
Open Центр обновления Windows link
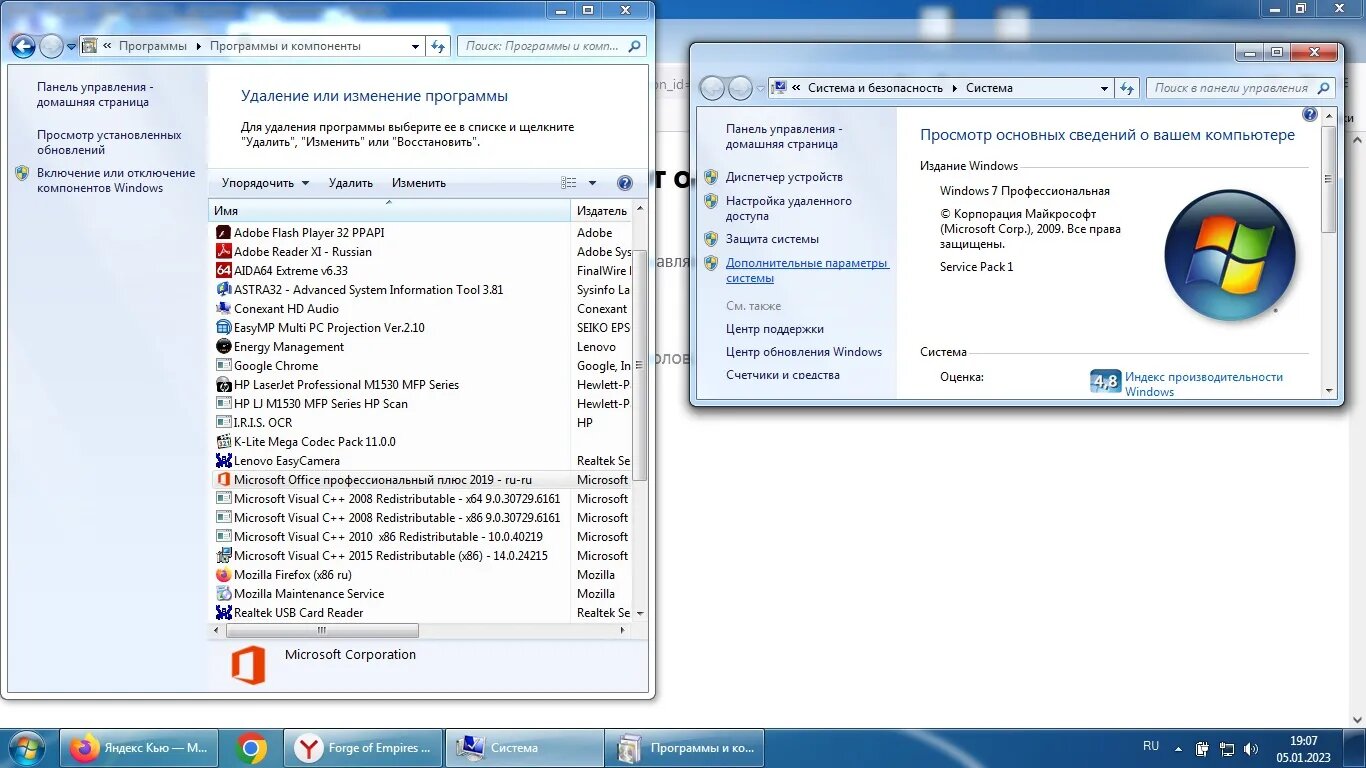coord(804,352)
